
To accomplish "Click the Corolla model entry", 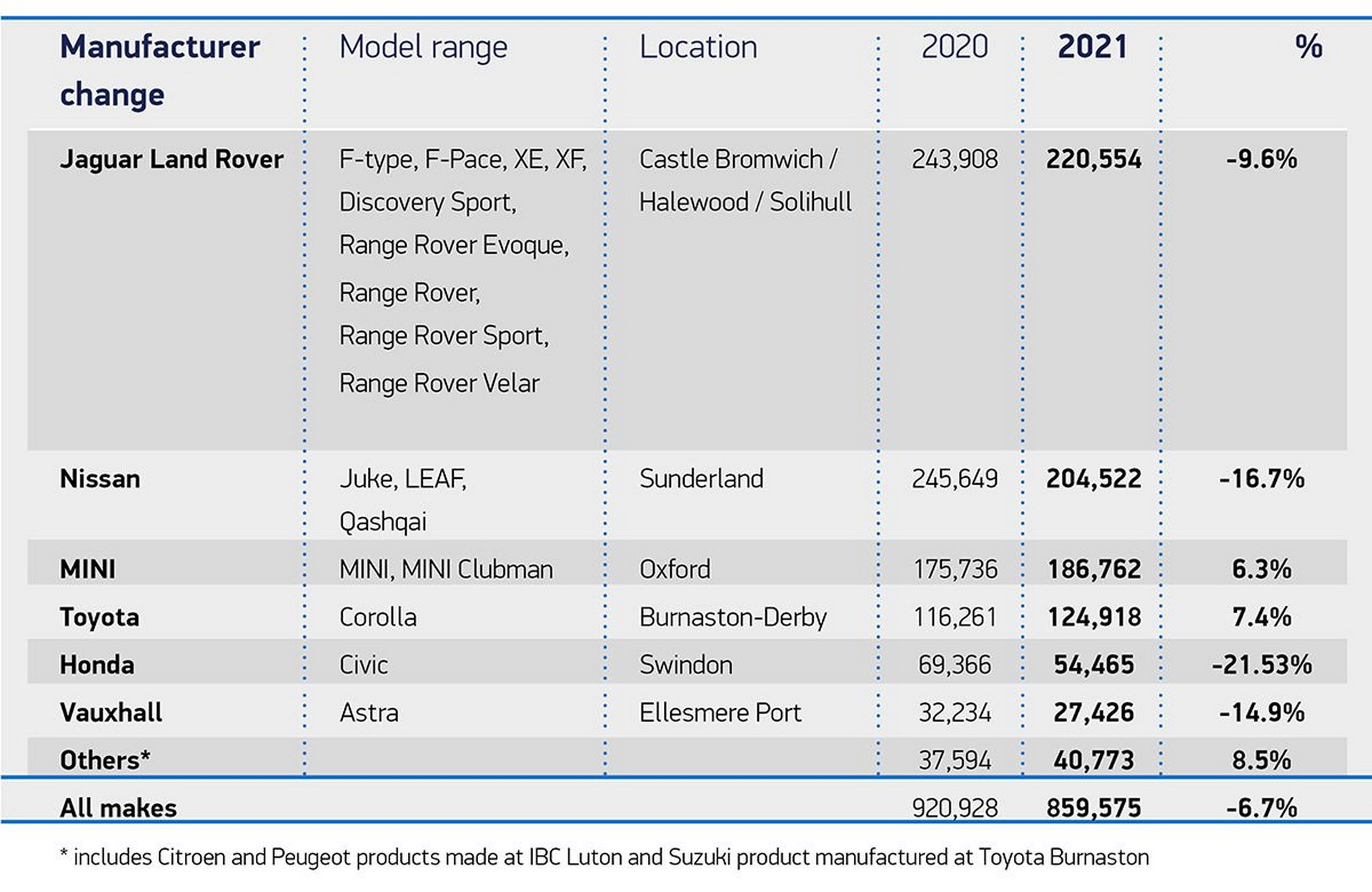I will click(x=377, y=616).
